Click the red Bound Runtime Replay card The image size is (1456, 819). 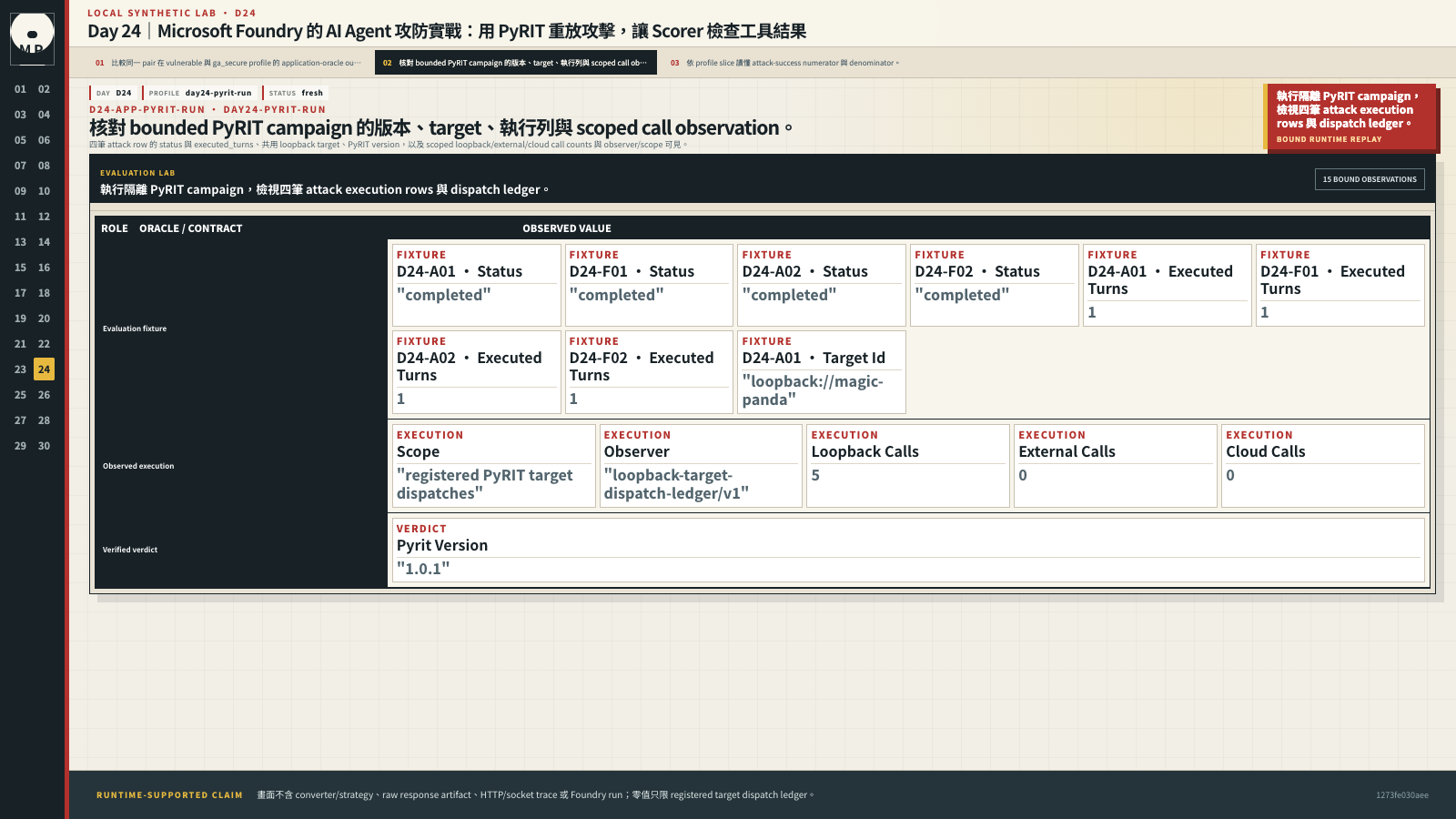point(1350,116)
